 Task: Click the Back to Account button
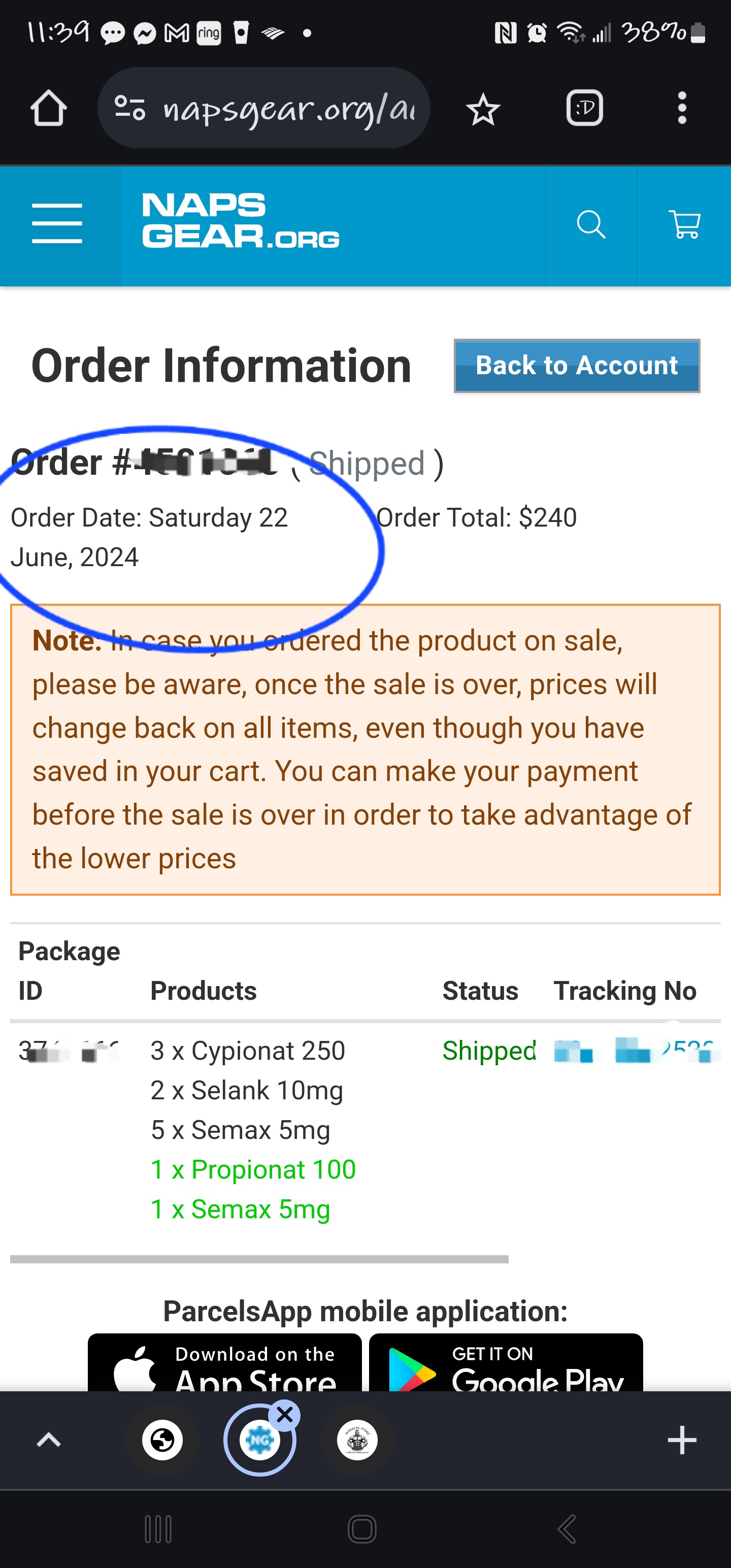point(576,366)
